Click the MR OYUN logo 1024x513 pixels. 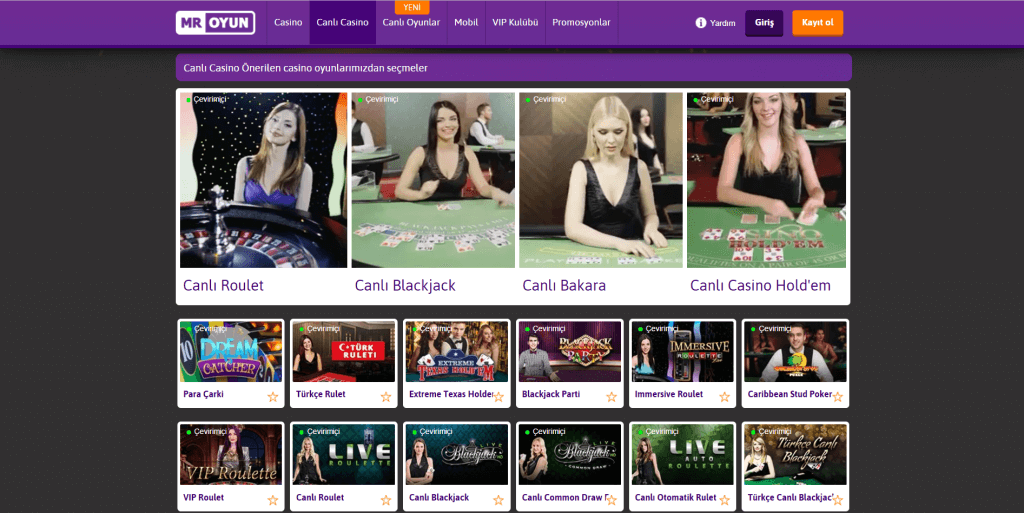click(x=215, y=22)
